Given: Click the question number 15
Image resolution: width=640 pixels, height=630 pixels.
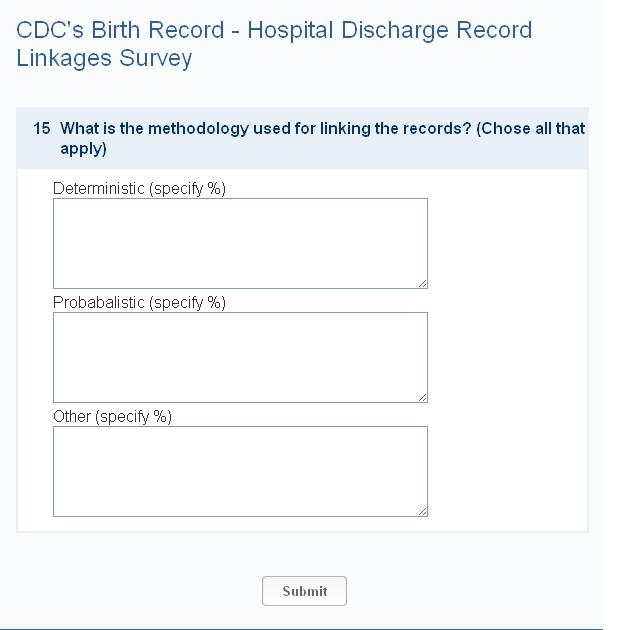Looking at the screenshot, I should point(42,128).
